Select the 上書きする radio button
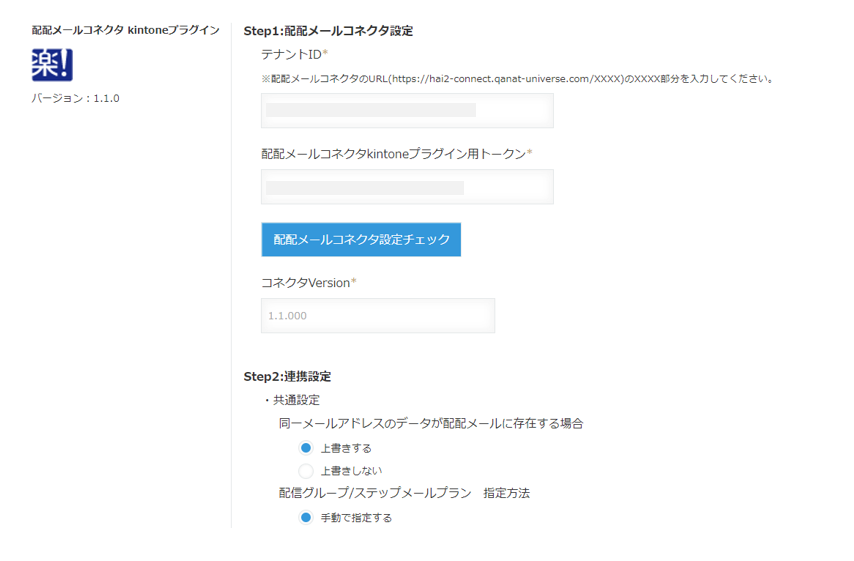This screenshot has height=561, width=854. pos(306,448)
